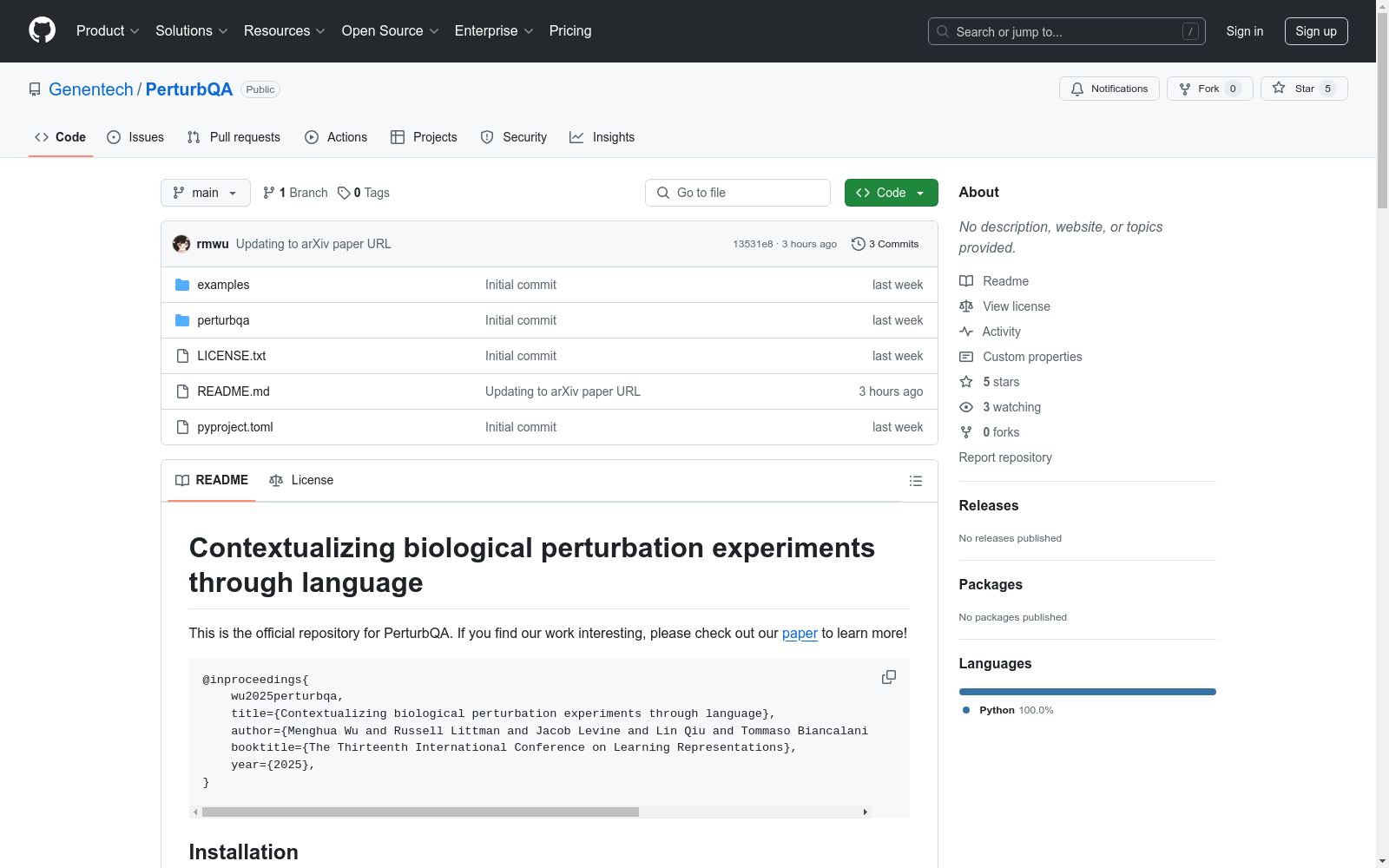The image size is (1389, 868).
Task: Click the Notifications button
Action: 1109,89
